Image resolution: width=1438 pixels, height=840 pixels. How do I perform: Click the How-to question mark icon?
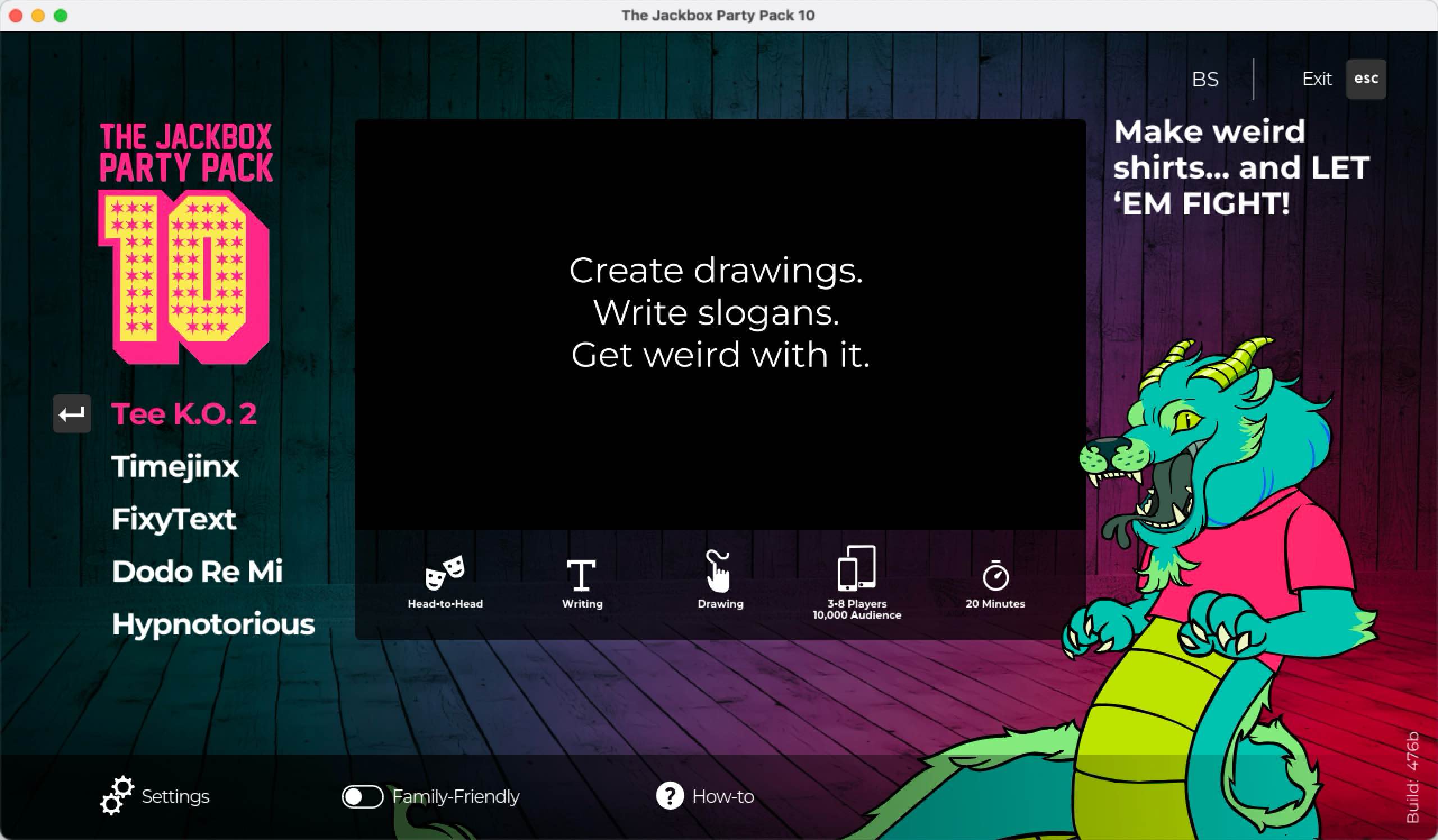(x=670, y=796)
